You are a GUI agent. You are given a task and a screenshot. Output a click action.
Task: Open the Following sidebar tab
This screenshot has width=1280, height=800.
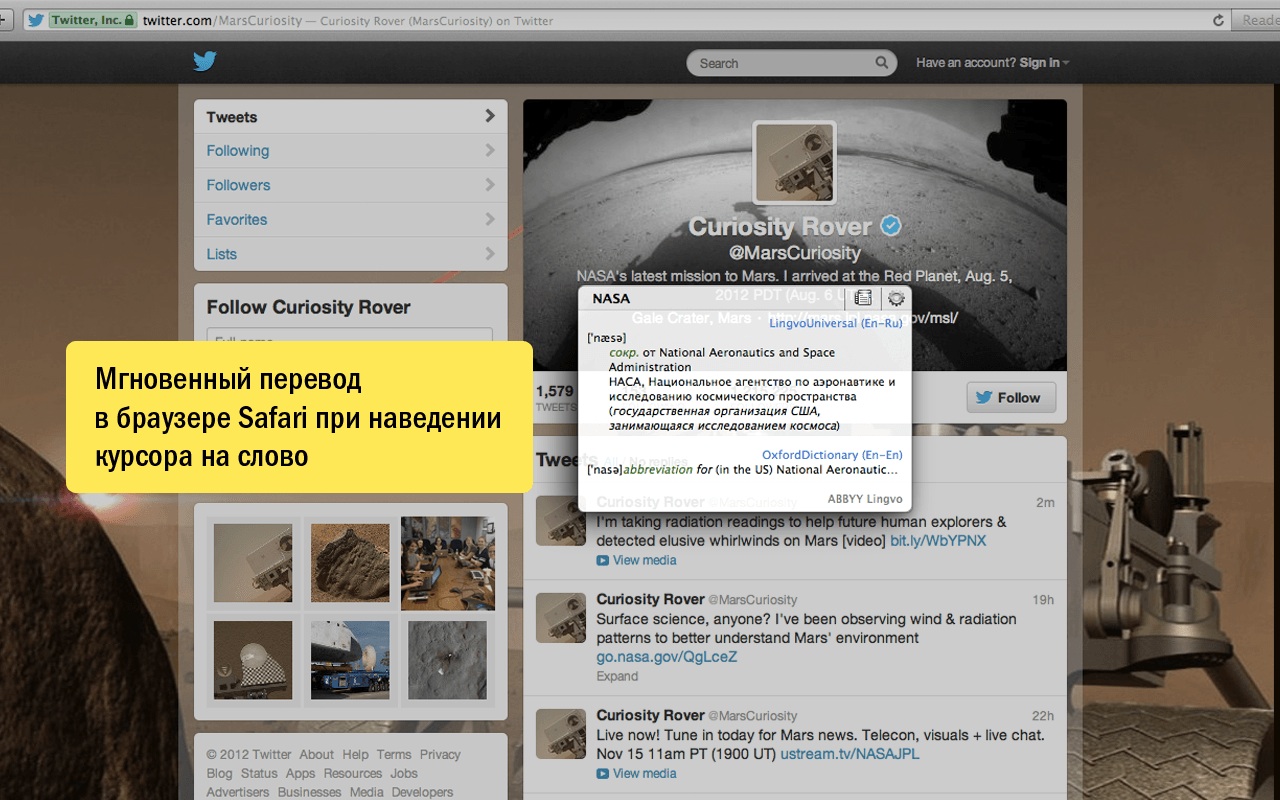coord(351,151)
